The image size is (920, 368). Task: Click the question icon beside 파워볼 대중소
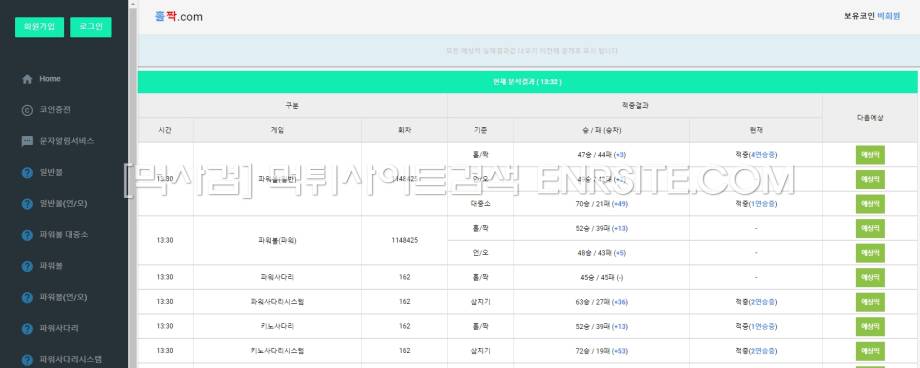tap(27, 235)
